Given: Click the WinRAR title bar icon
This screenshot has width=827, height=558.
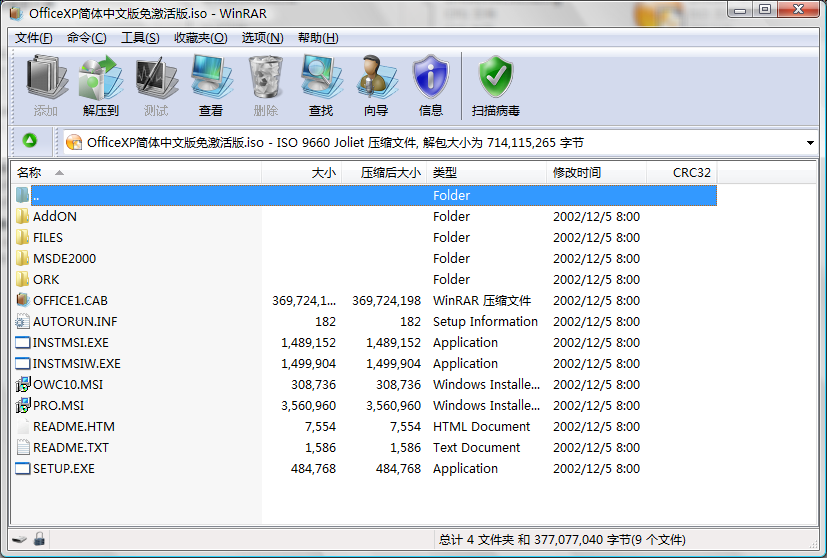Looking at the screenshot, I should pyautogui.click(x=16, y=13).
